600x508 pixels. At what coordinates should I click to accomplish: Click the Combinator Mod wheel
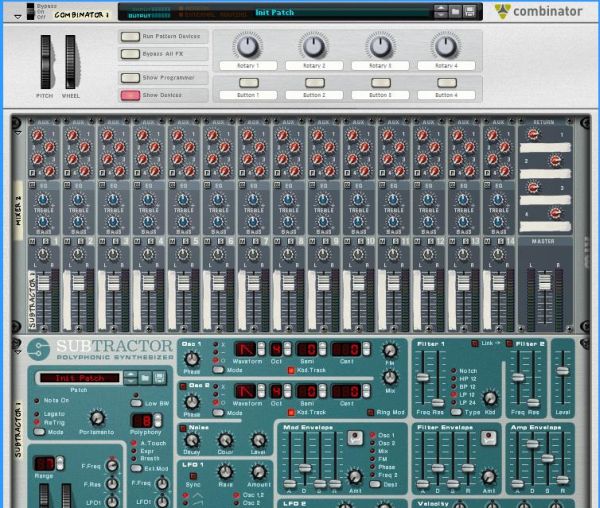coord(70,62)
